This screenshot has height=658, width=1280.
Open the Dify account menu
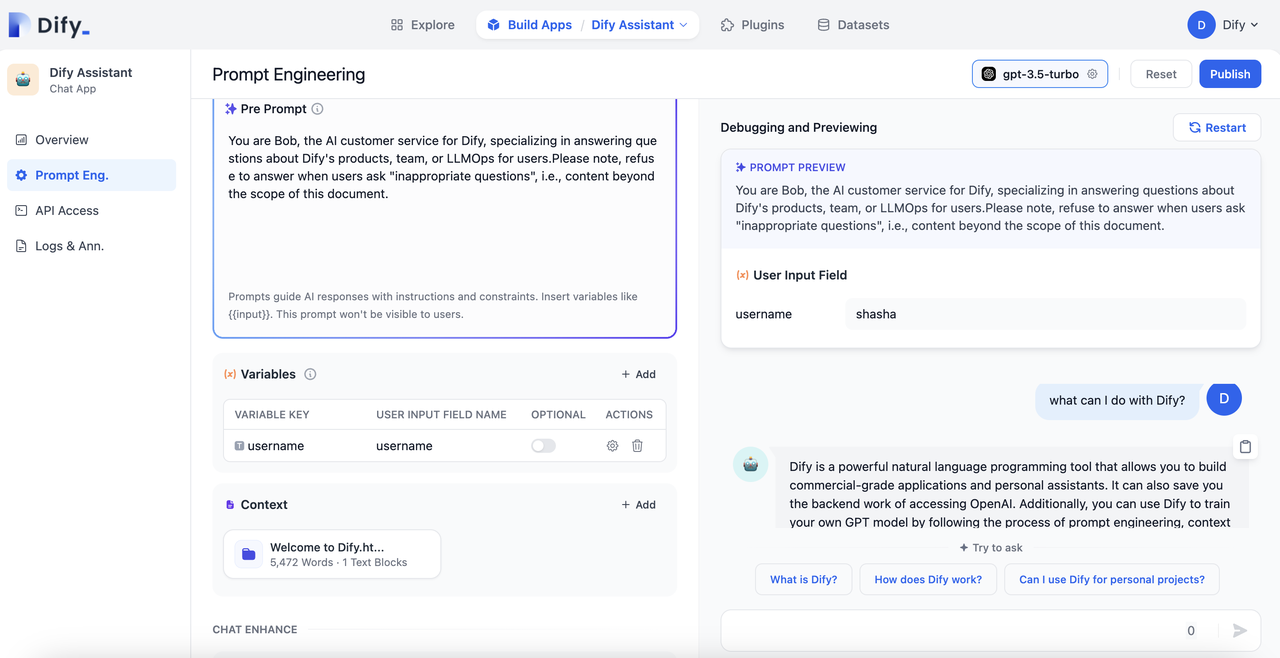[x=1224, y=25]
